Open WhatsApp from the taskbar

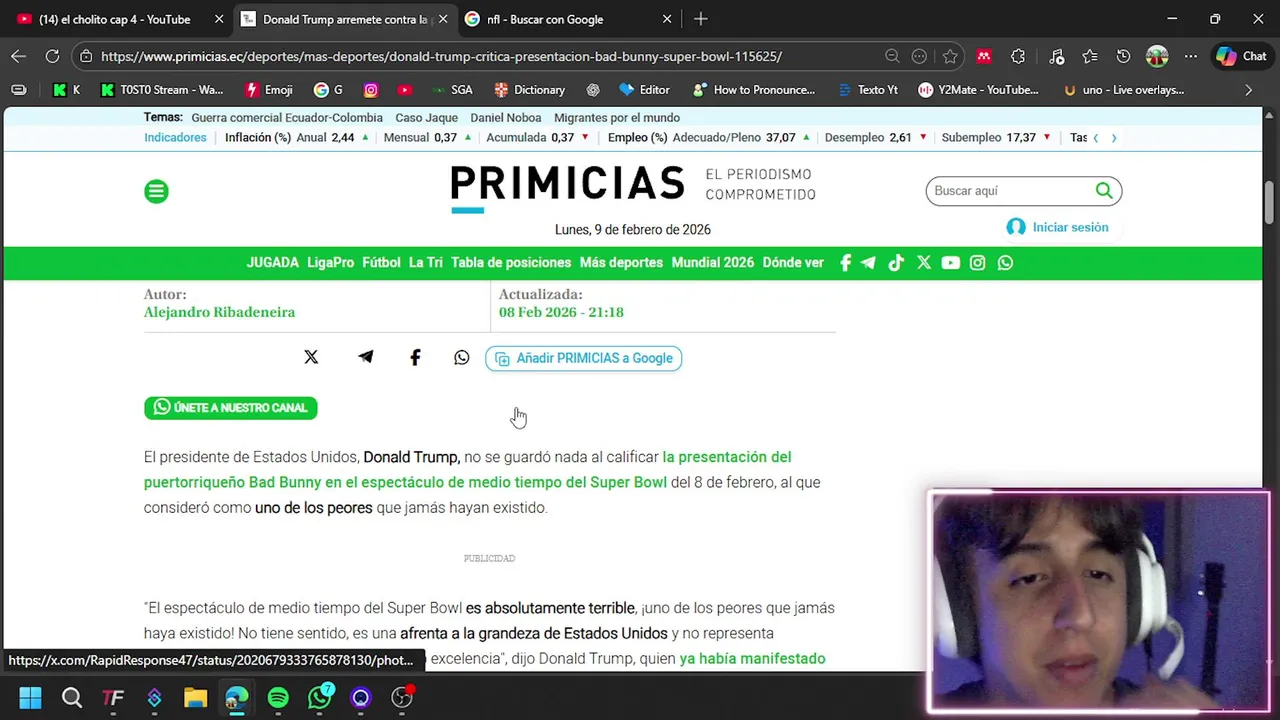point(320,697)
